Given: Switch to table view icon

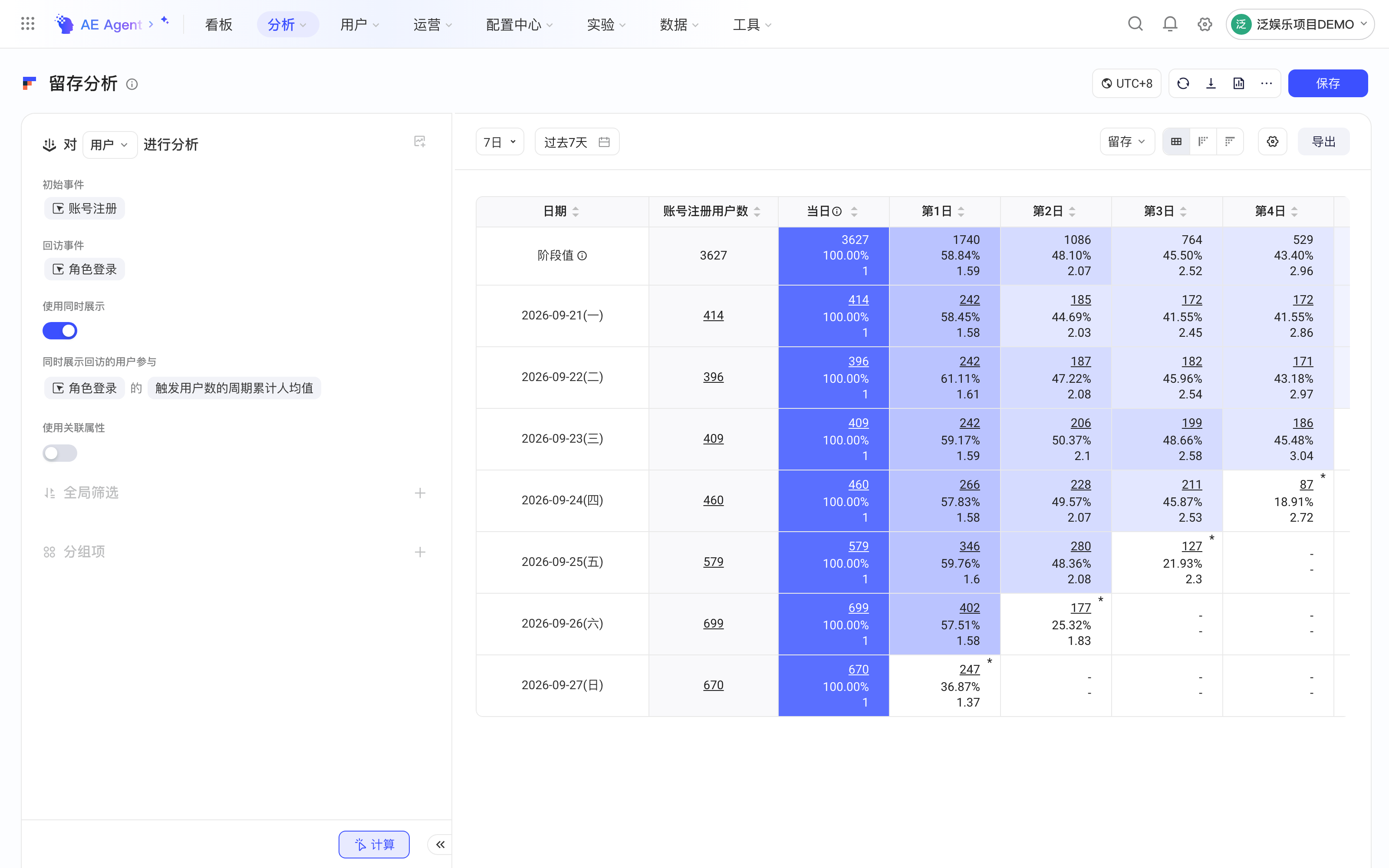Looking at the screenshot, I should 1176,142.
